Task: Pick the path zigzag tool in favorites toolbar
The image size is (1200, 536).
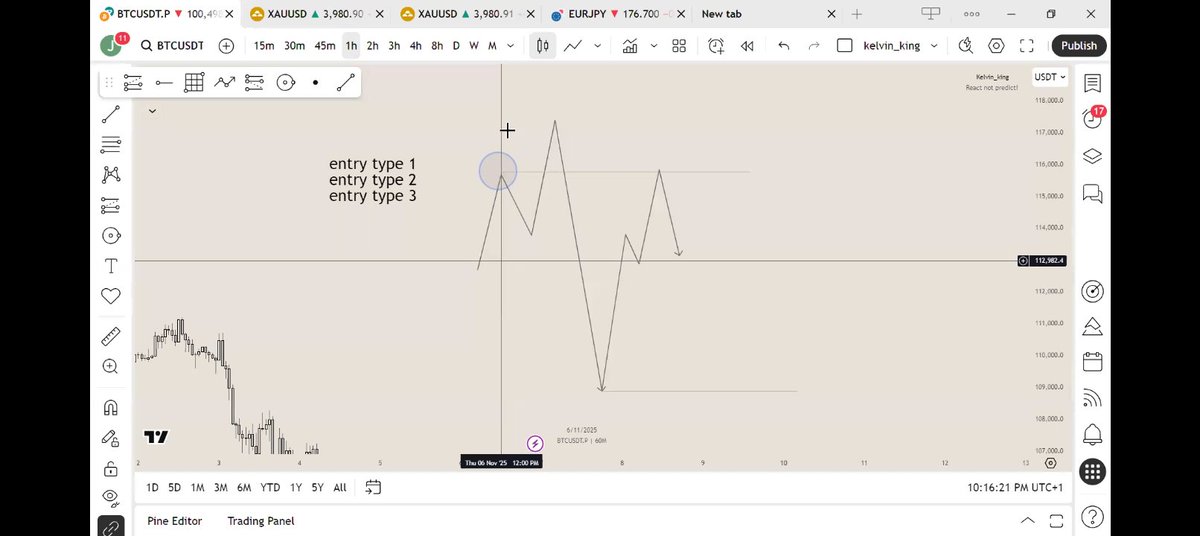Action: pos(224,83)
